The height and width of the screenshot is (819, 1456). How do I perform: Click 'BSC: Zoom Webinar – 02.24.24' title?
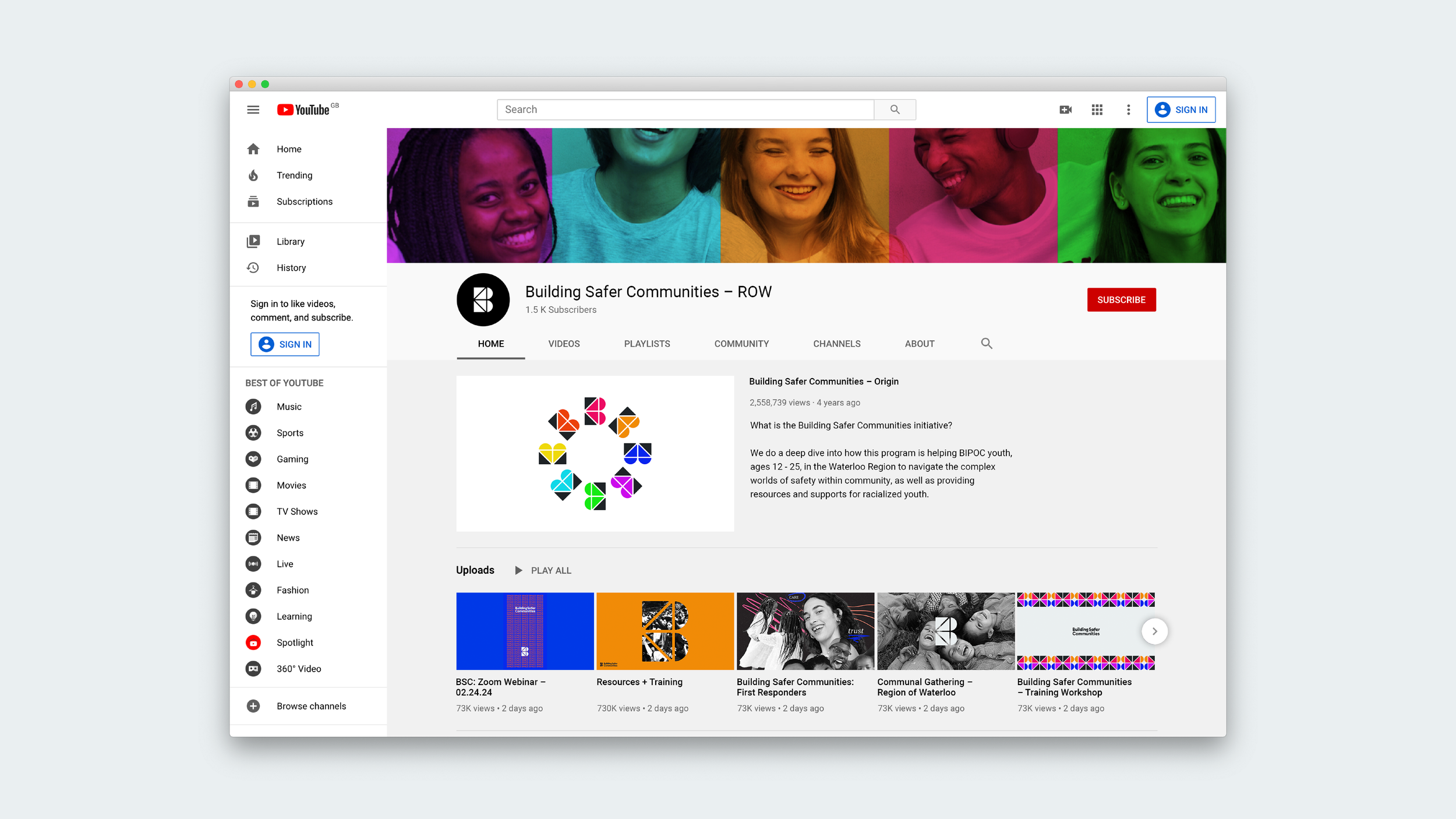click(500, 687)
